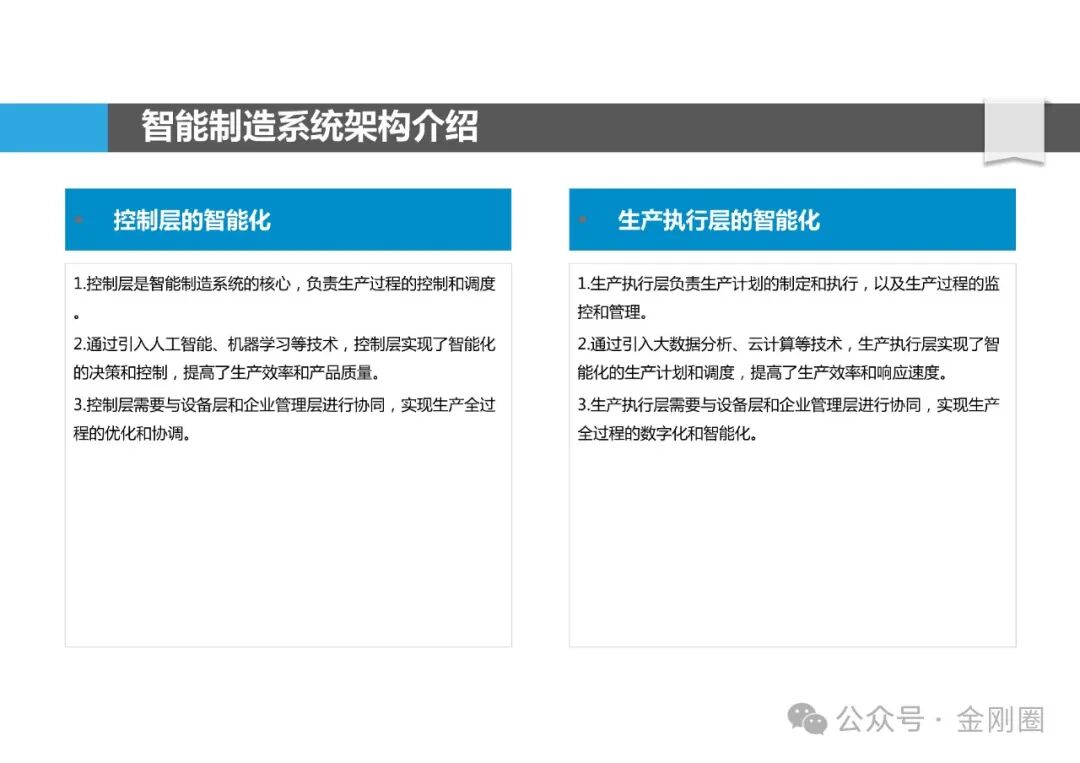Click the text line 2.通过引入人工智能、机器学习等技术
1080x763 pixels.
tap(284, 344)
